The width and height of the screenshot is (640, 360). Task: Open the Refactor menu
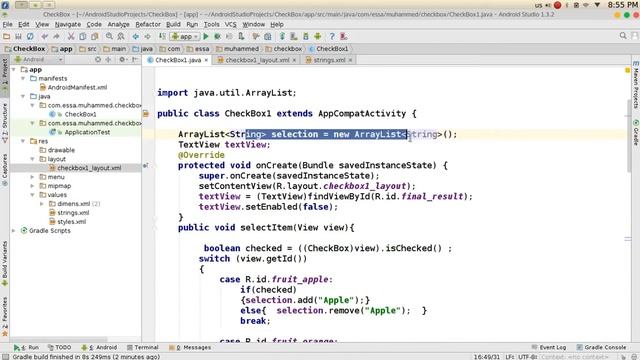pyautogui.click(x=148, y=24)
